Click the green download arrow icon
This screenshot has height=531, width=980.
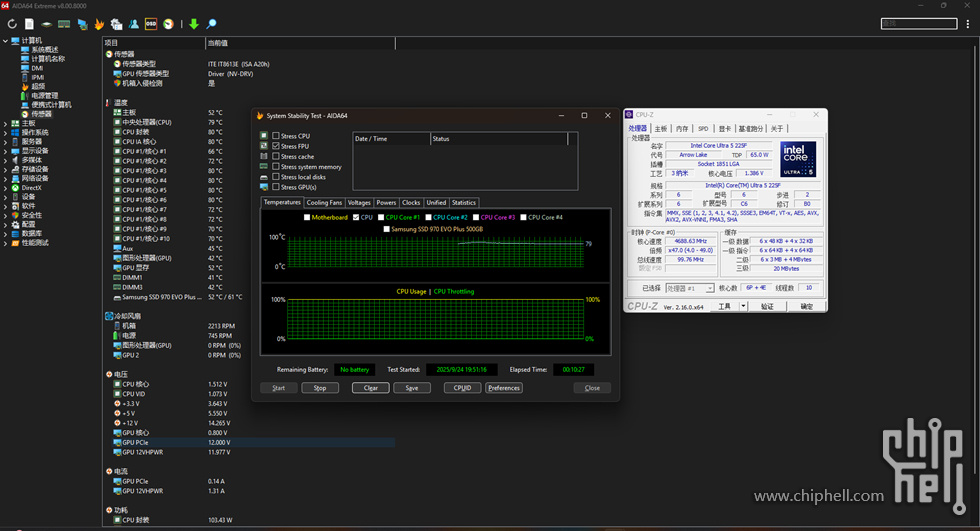pos(194,24)
